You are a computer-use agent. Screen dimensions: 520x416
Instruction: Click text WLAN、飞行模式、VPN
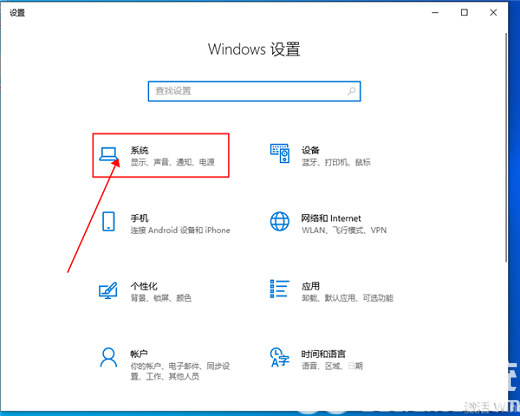tap(344, 230)
